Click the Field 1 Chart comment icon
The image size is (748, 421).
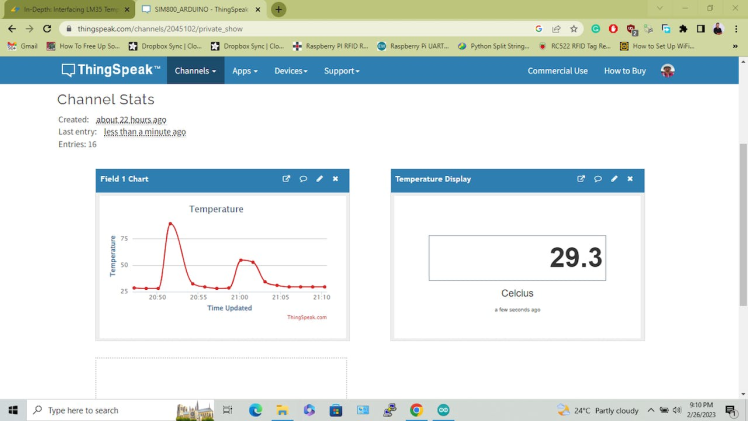[x=303, y=179]
